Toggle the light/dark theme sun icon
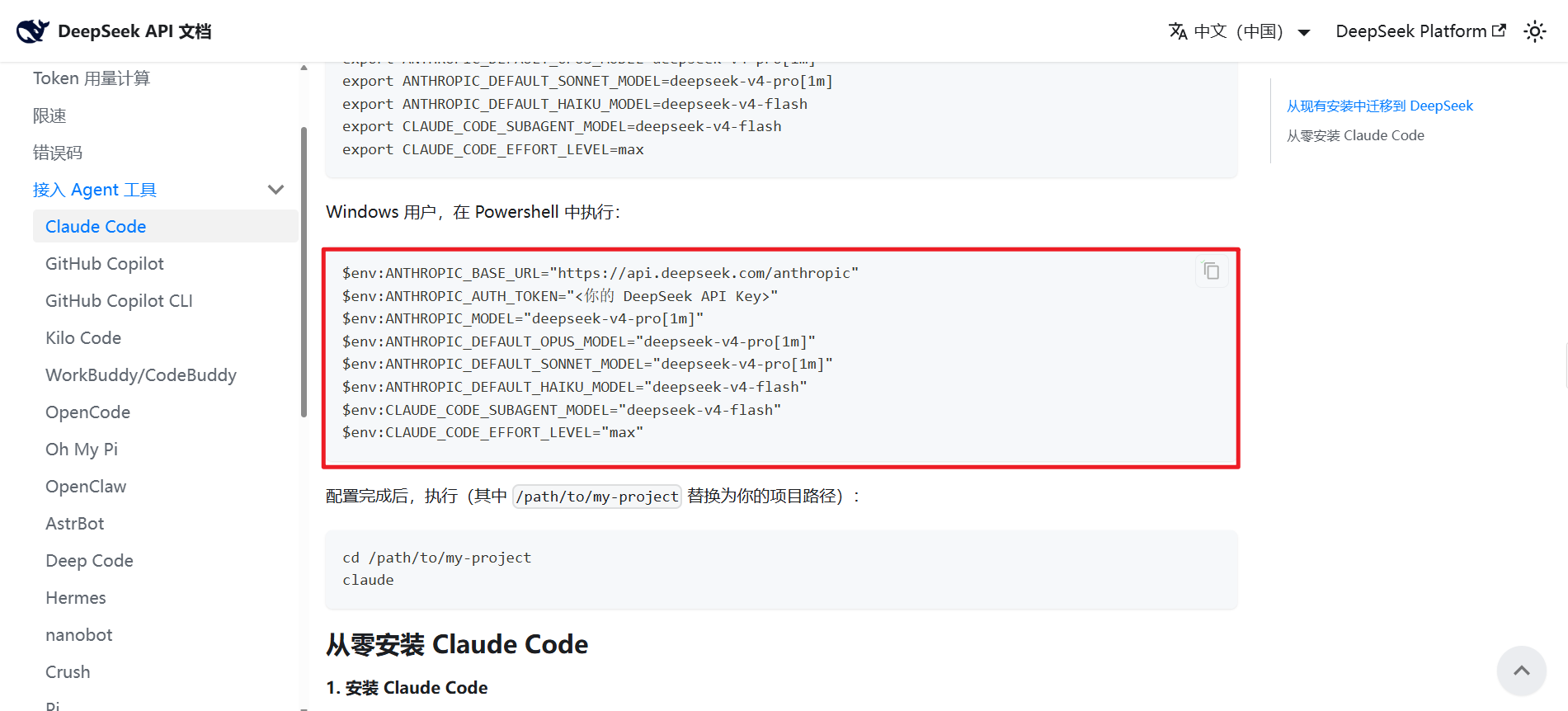 [1534, 31]
